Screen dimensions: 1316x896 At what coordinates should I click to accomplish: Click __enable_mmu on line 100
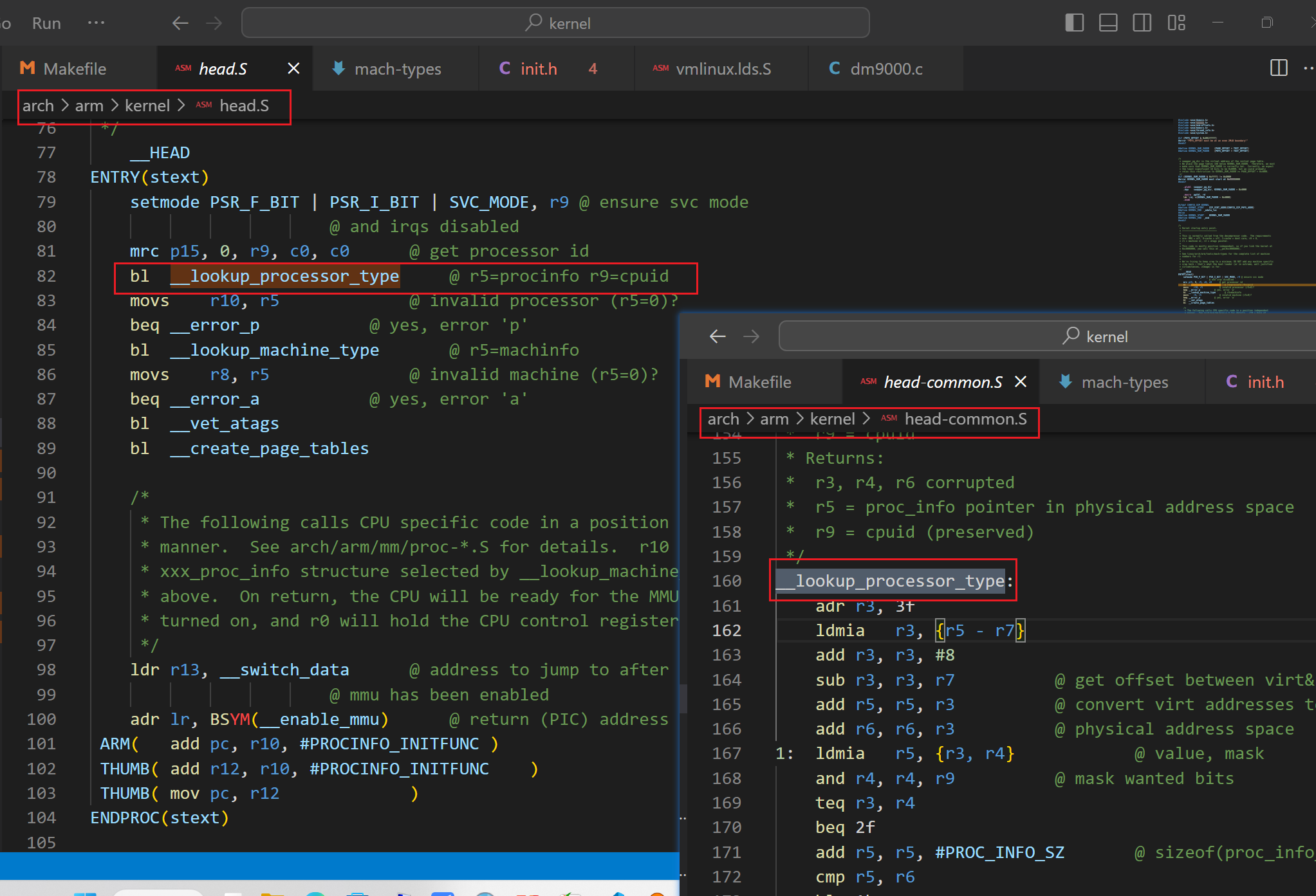[x=319, y=719]
